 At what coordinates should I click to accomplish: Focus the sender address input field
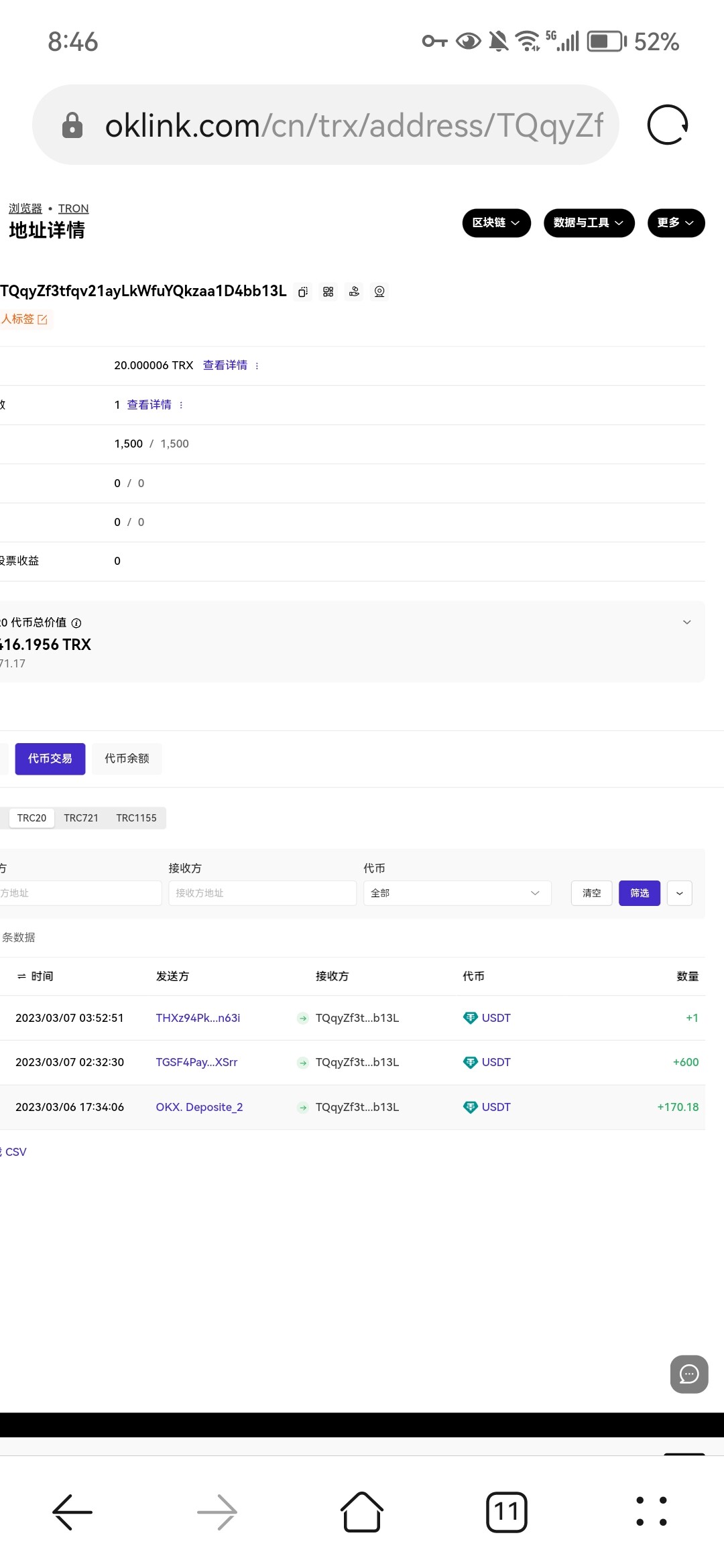pyautogui.click(x=80, y=893)
